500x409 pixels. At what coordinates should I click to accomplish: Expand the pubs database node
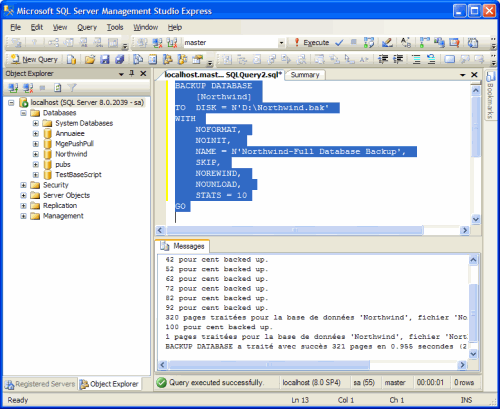(x=36, y=165)
